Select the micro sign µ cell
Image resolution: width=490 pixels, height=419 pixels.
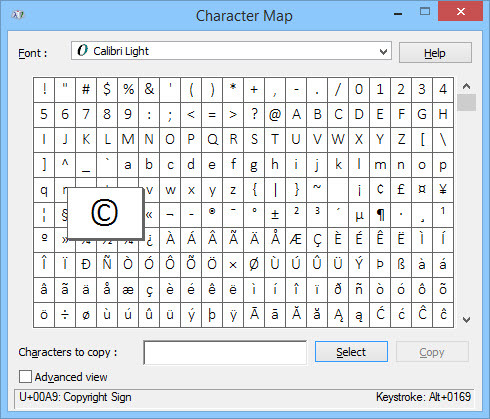point(359,215)
